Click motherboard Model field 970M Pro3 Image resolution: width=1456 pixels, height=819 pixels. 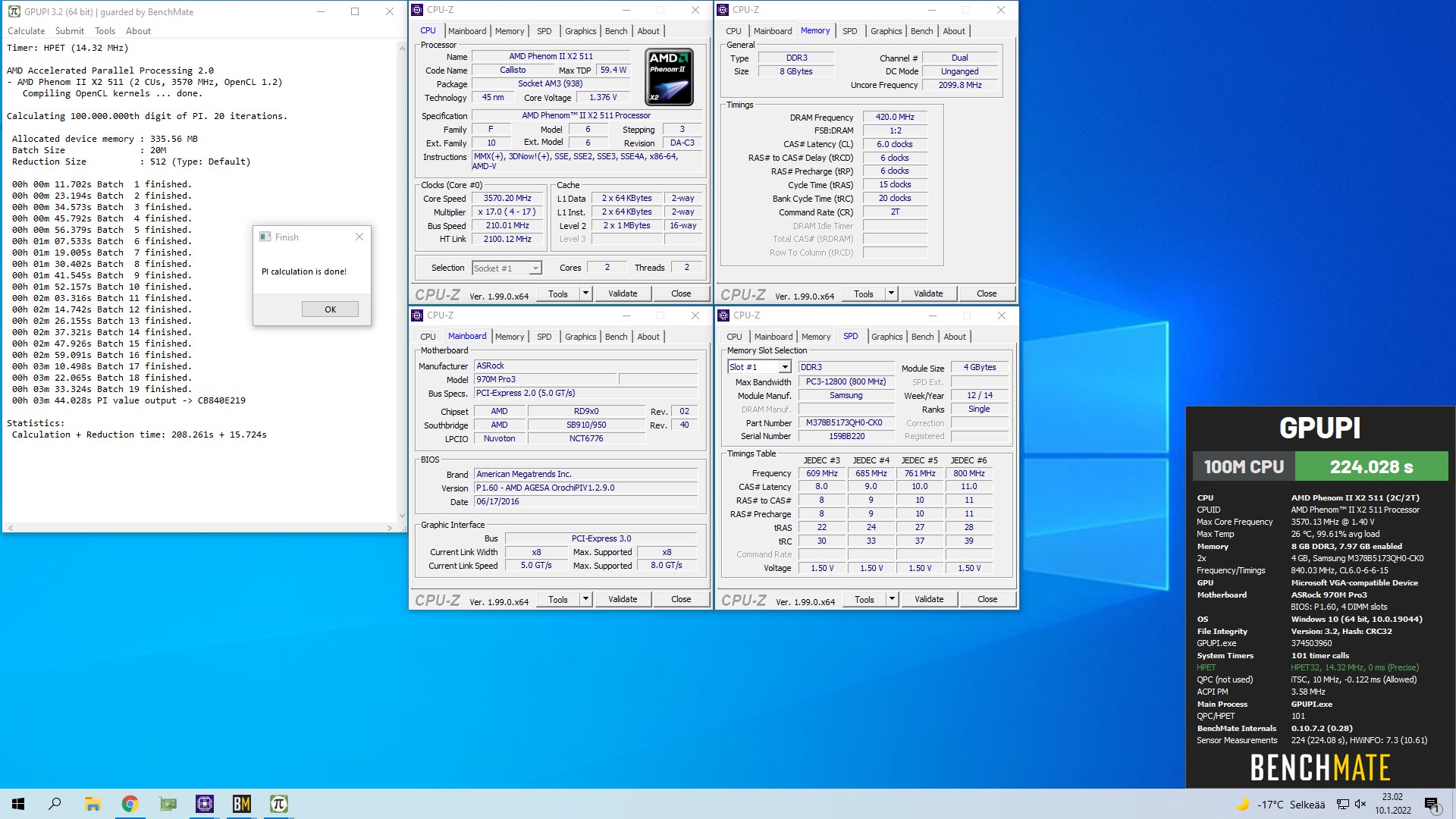coord(546,379)
